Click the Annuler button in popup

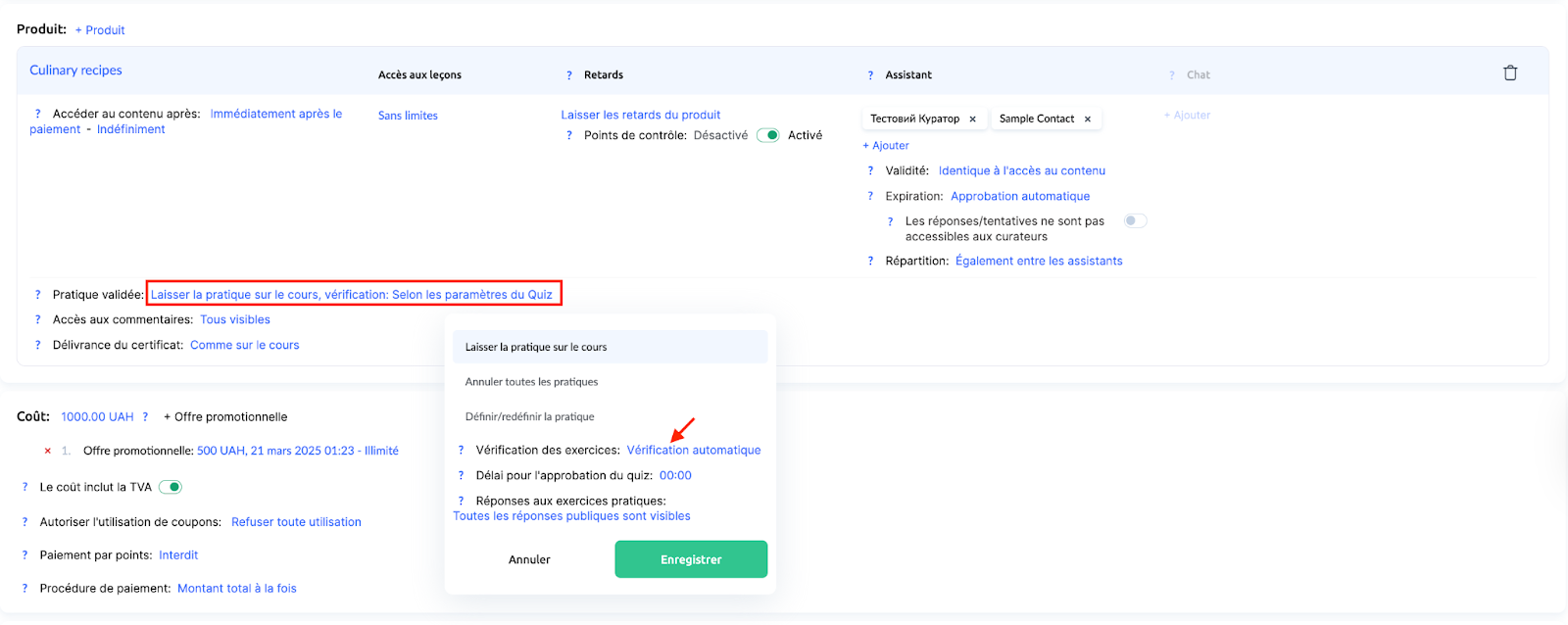pos(529,559)
